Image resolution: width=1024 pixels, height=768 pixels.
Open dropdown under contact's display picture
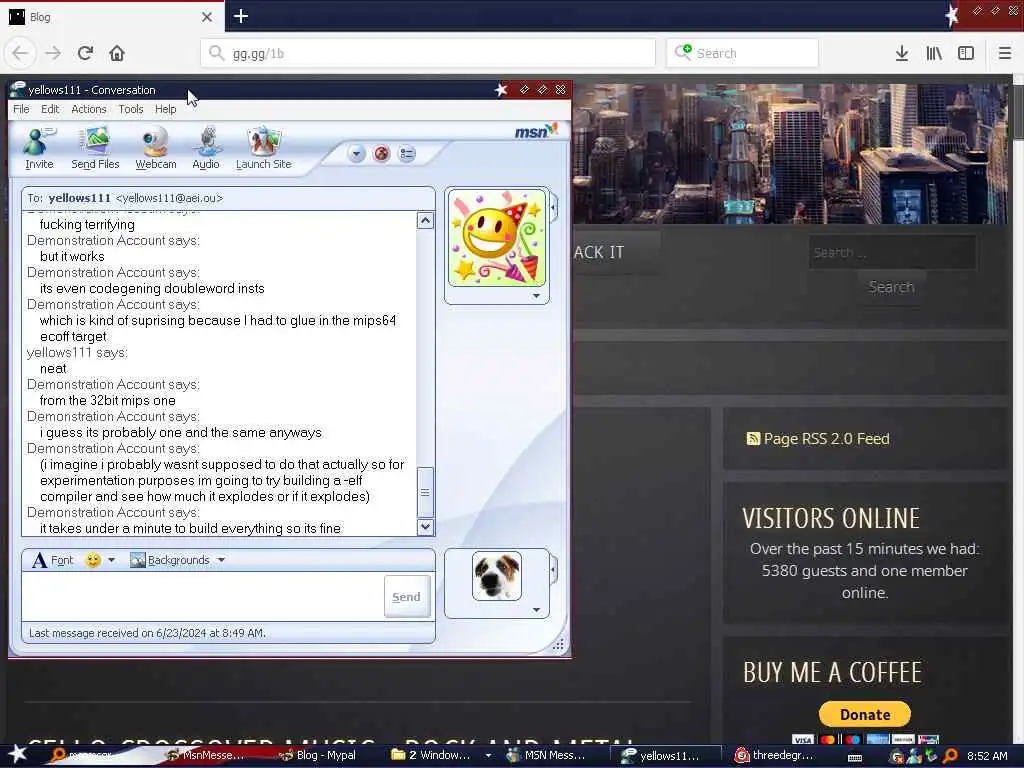coord(536,296)
